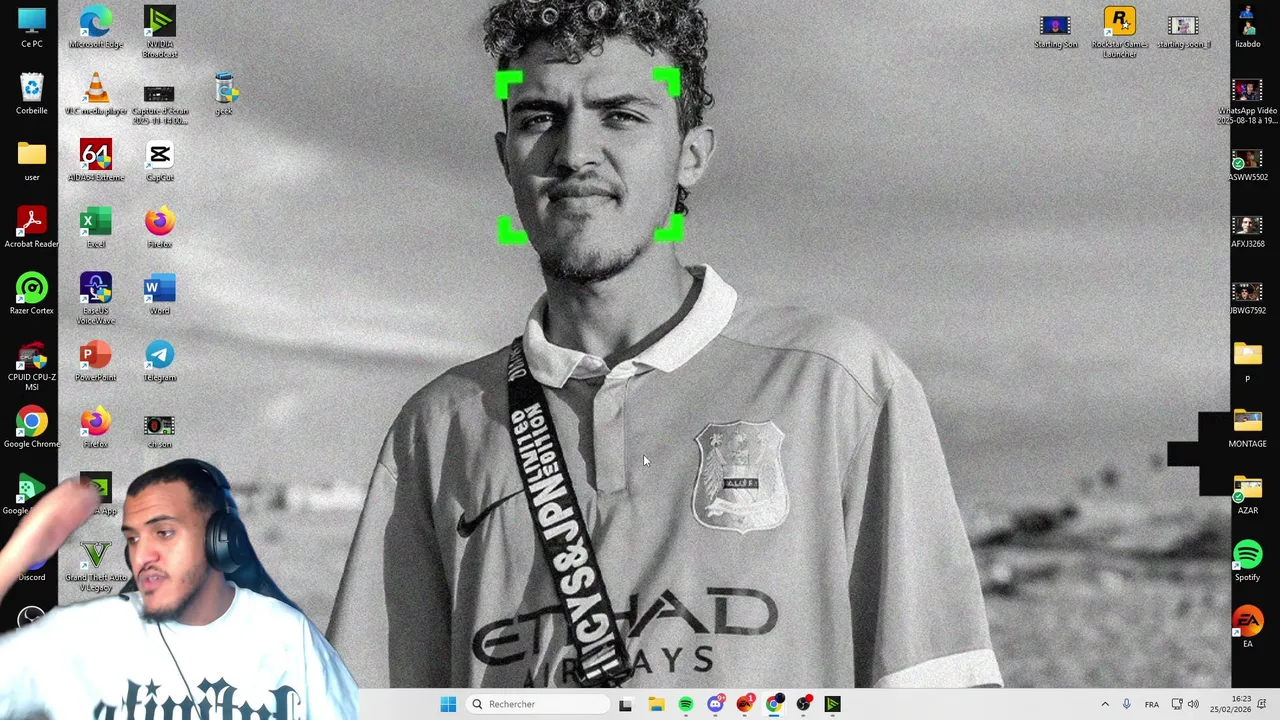This screenshot has width=1280, height=720.
Task: Open AIDA64 Extreme shortcut
Action: click(96, 160)
